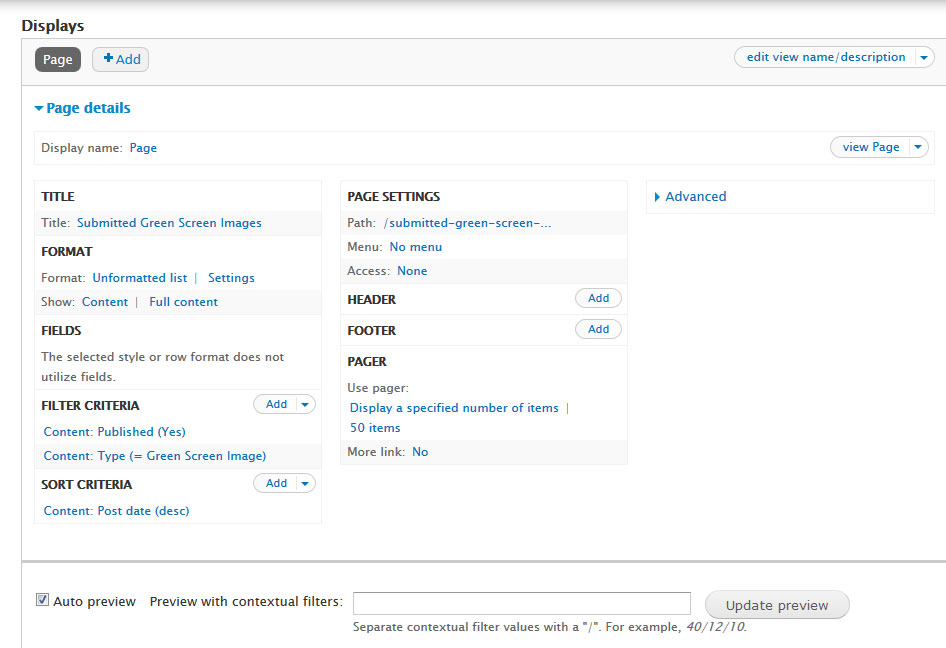The width and height of the screenshot is (946, 648).
Task: Click the No menu link
Action: click(x=416, y=247)
